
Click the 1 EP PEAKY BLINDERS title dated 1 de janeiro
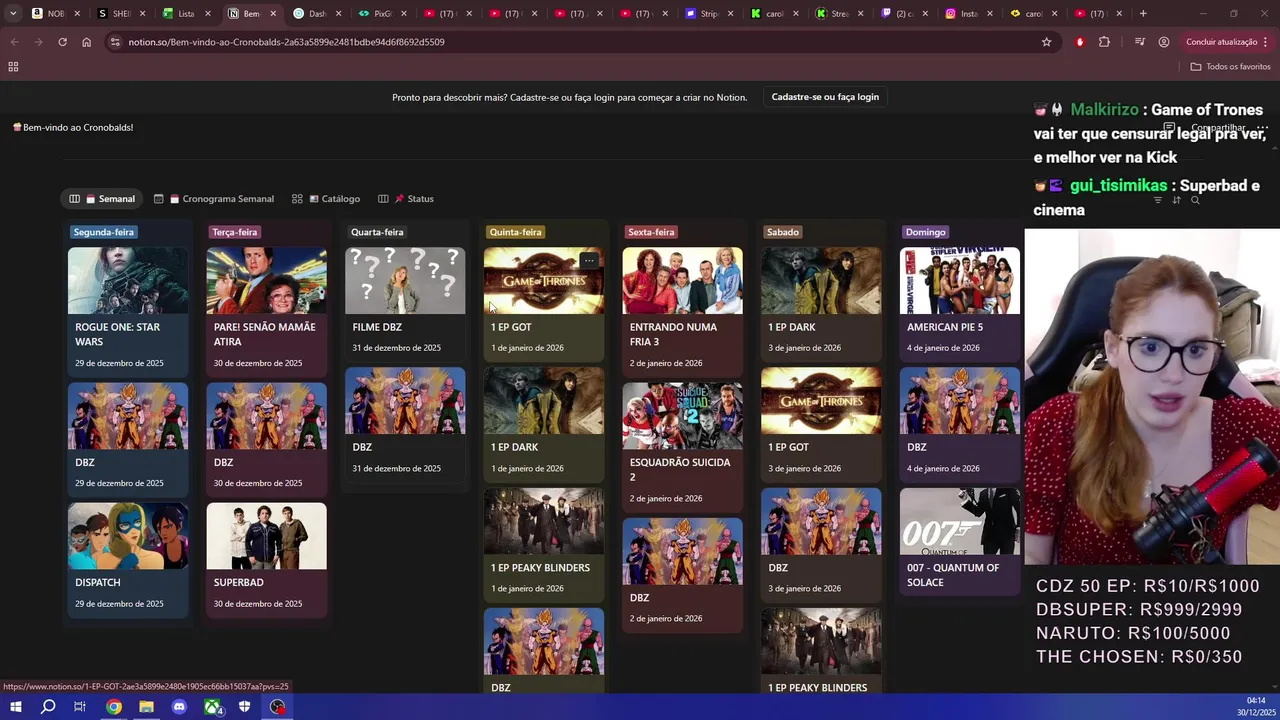pos(540,568)
